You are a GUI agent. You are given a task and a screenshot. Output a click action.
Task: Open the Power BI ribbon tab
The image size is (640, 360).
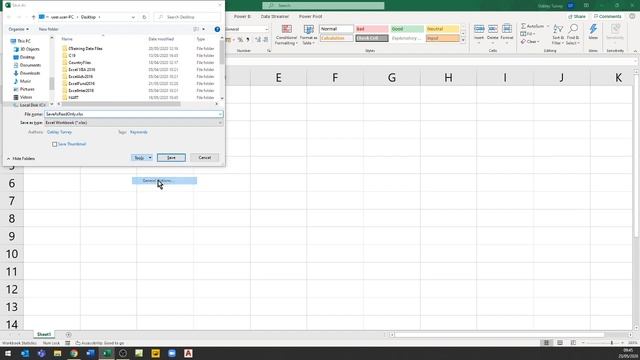click(x=242, y=16)
